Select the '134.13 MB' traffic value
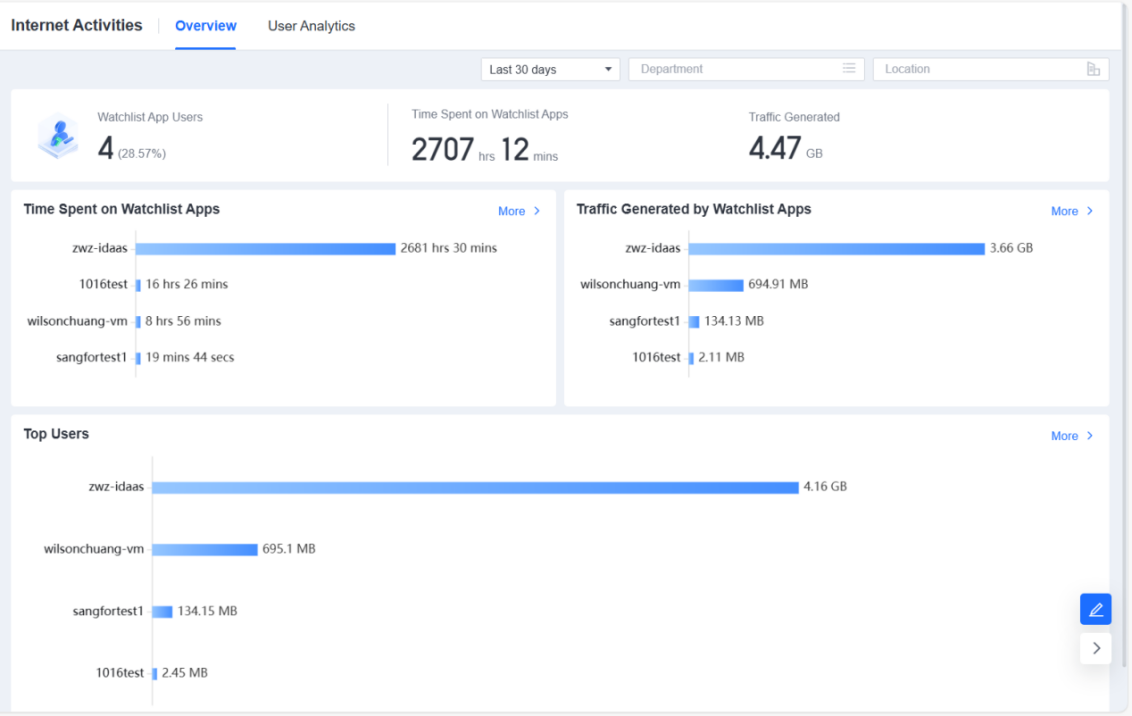The height and width of the screenshot is (716, 1132). click(734, 321)
